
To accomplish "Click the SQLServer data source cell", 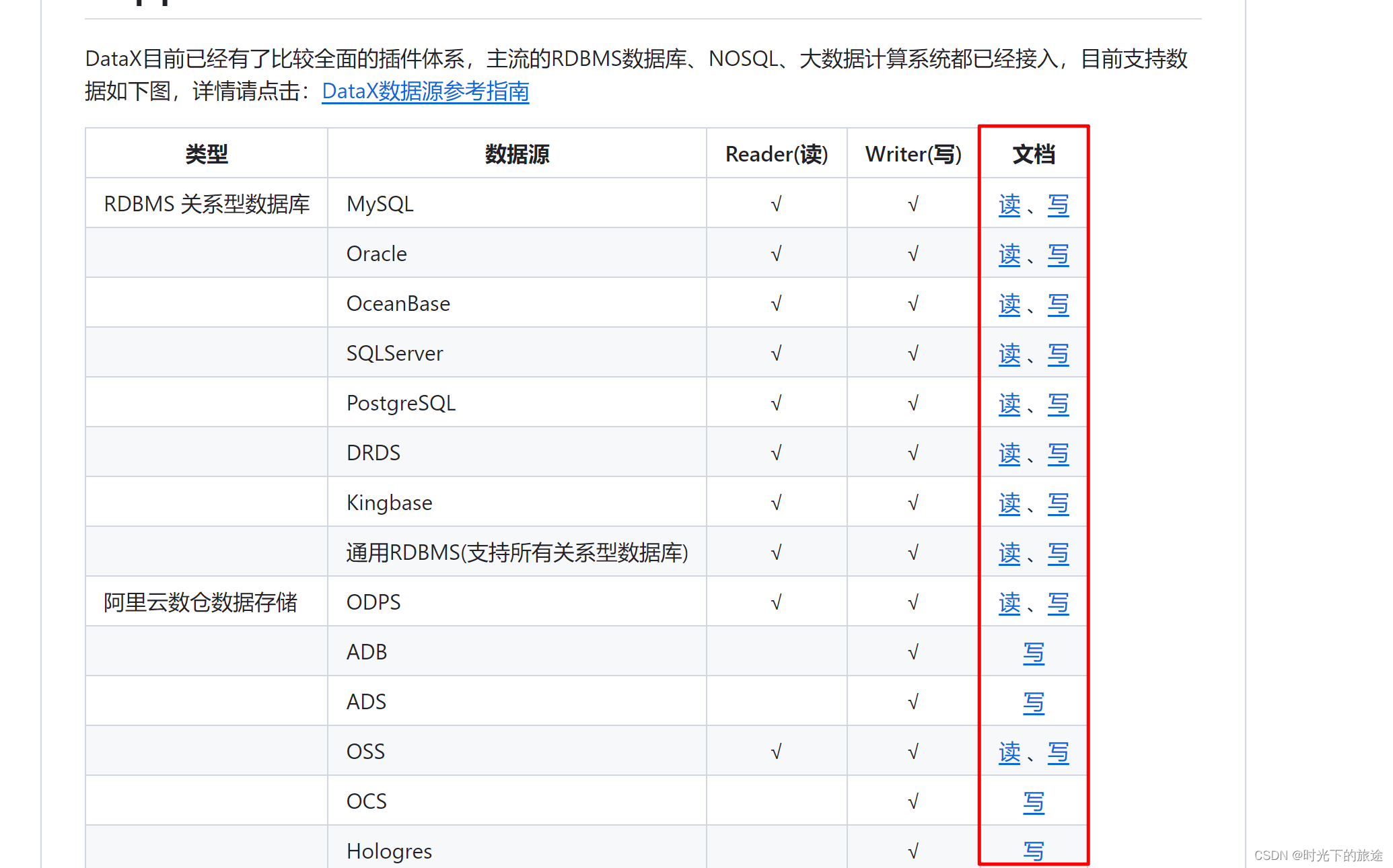I will [517, 353].
